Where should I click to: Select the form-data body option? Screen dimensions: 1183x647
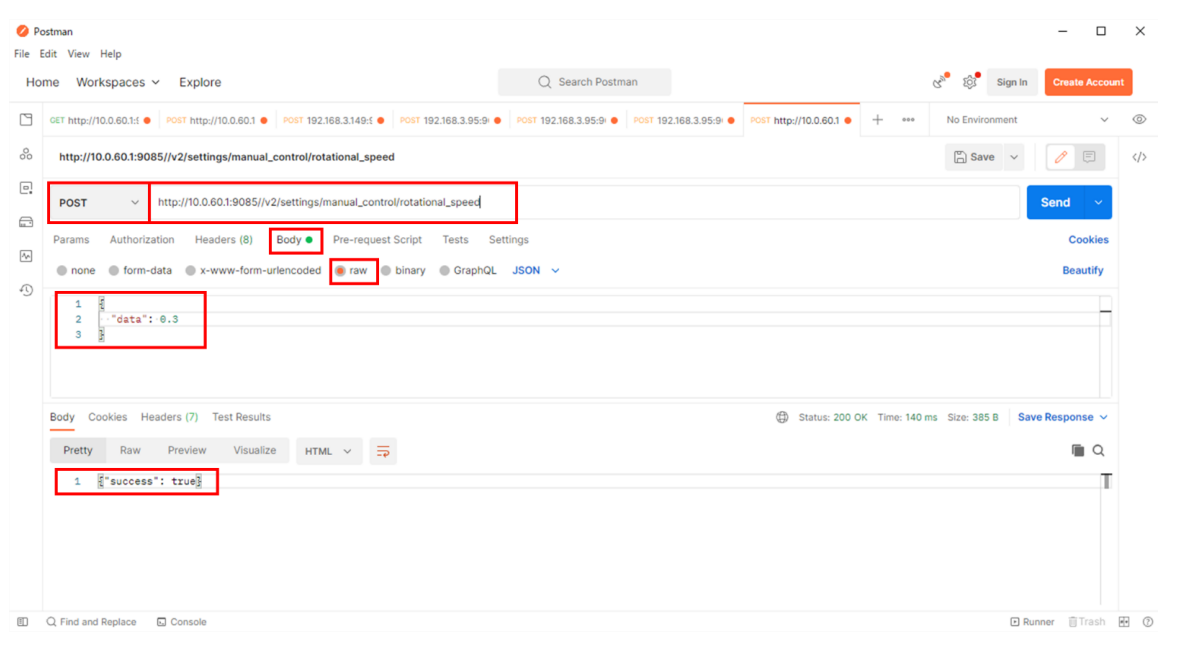[x=140, y=271]
